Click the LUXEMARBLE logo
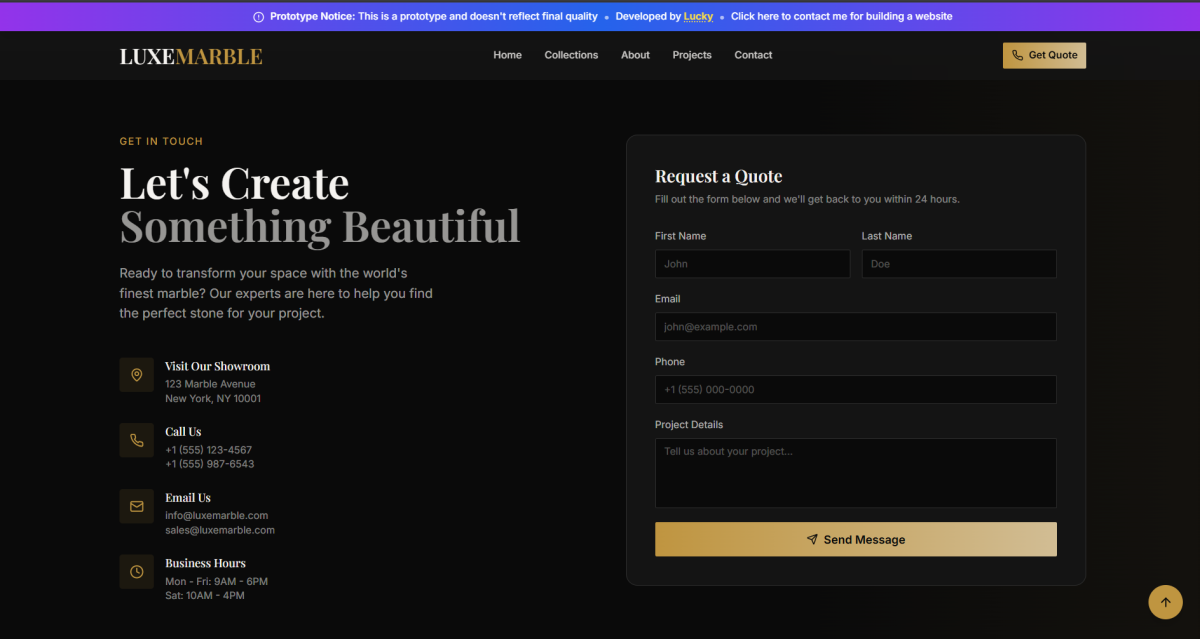The height and width of the screenshot is (639, 1200). coord(191,56)
